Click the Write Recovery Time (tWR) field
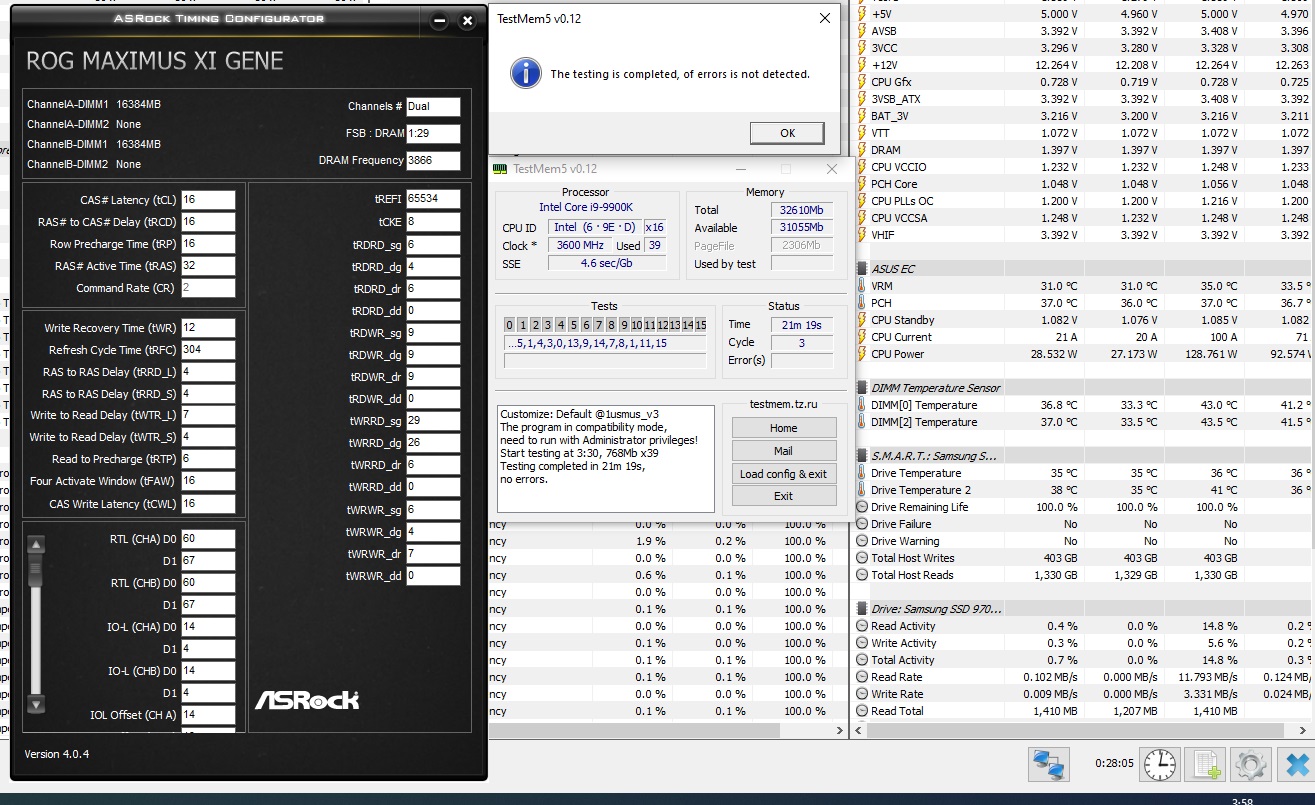 pyautogui.click(x=208, y=328)
